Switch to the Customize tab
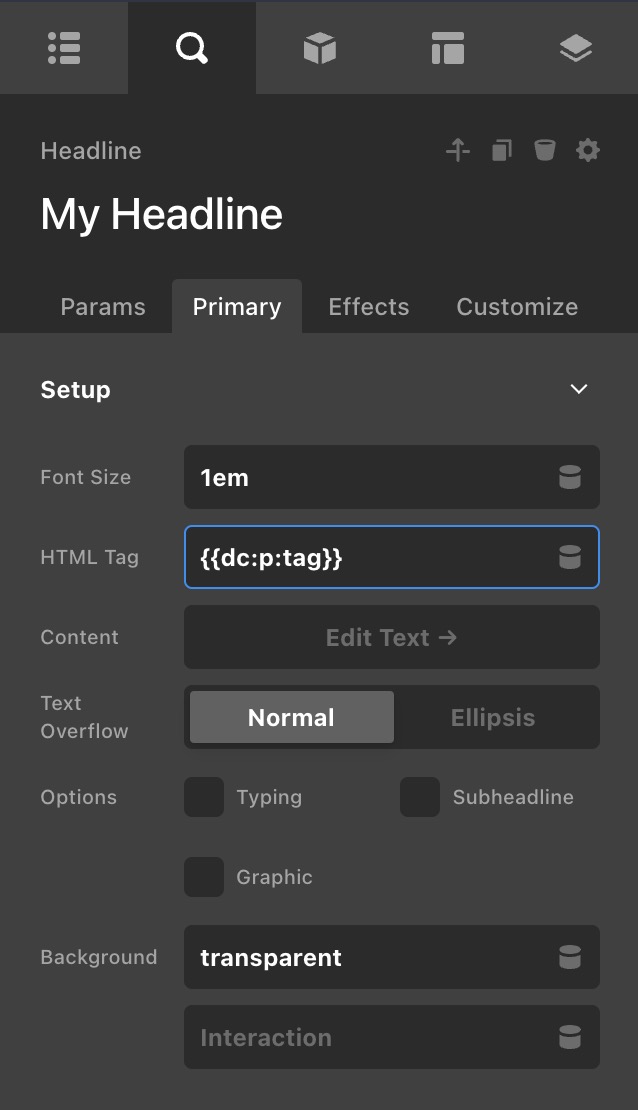Image resolution: width=638 pixels, height=1110 pixels. pos(517,307)
